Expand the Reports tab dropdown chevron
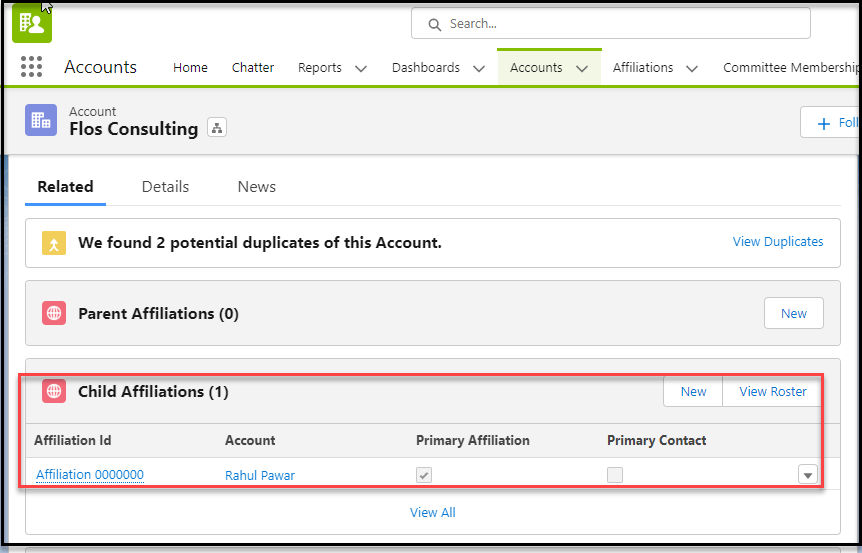 click(361, 68)
